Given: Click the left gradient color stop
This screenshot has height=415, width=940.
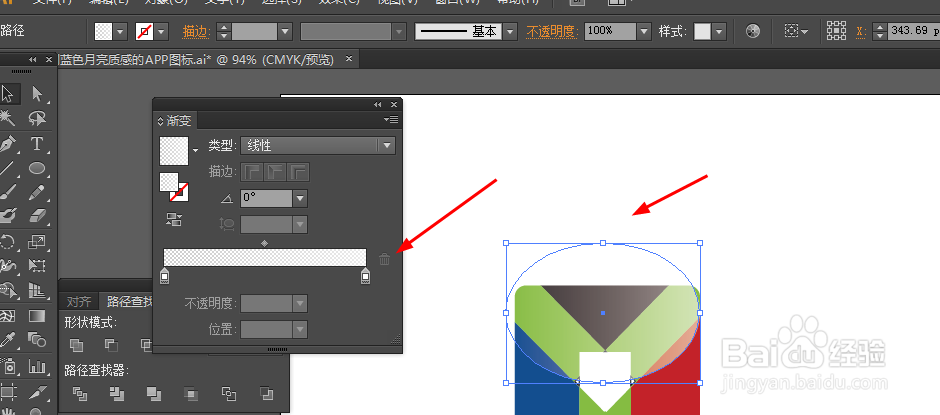Looking at the screenshot, I should tap(165, 276).
